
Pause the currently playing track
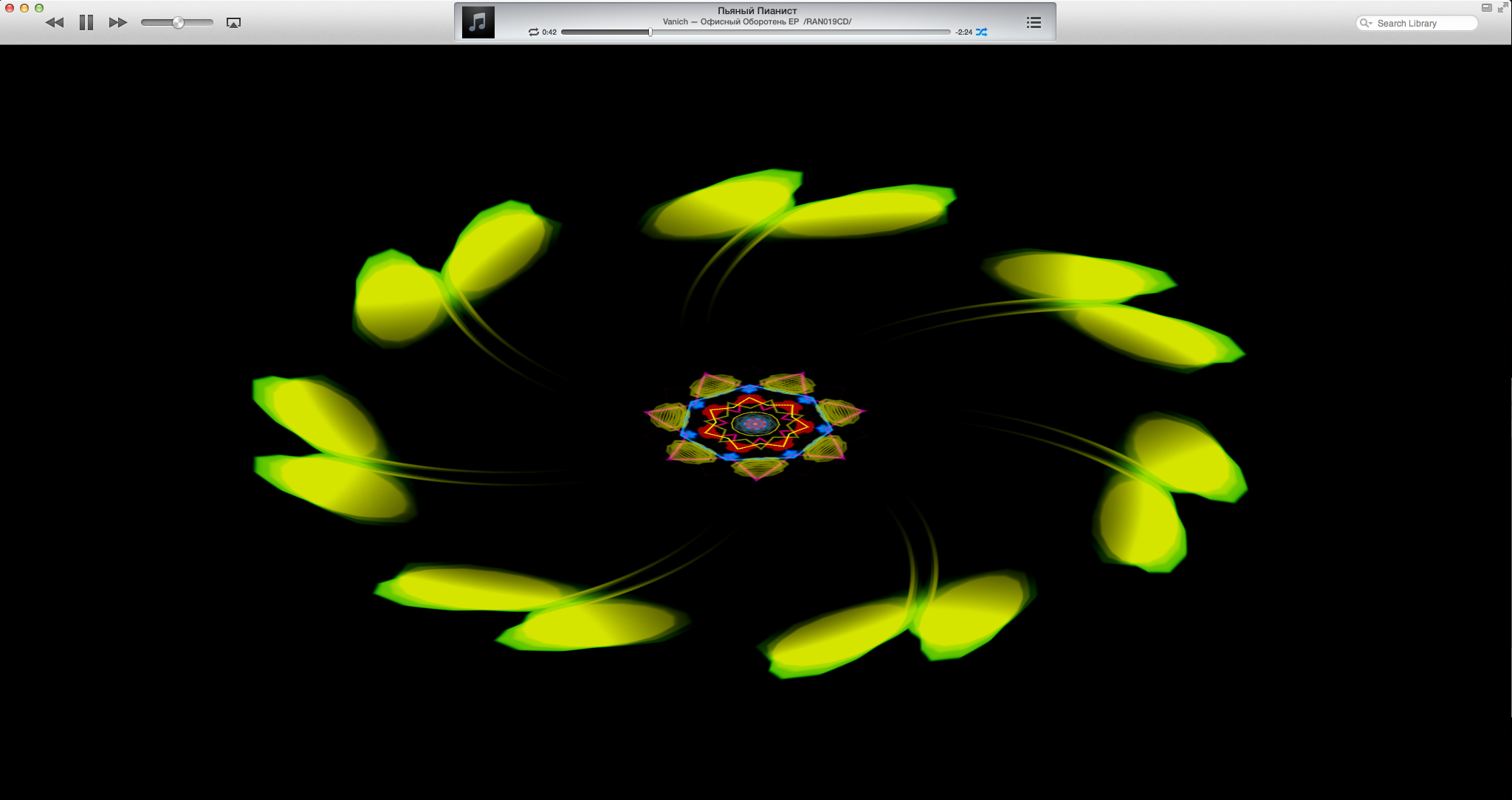point(86,22)
